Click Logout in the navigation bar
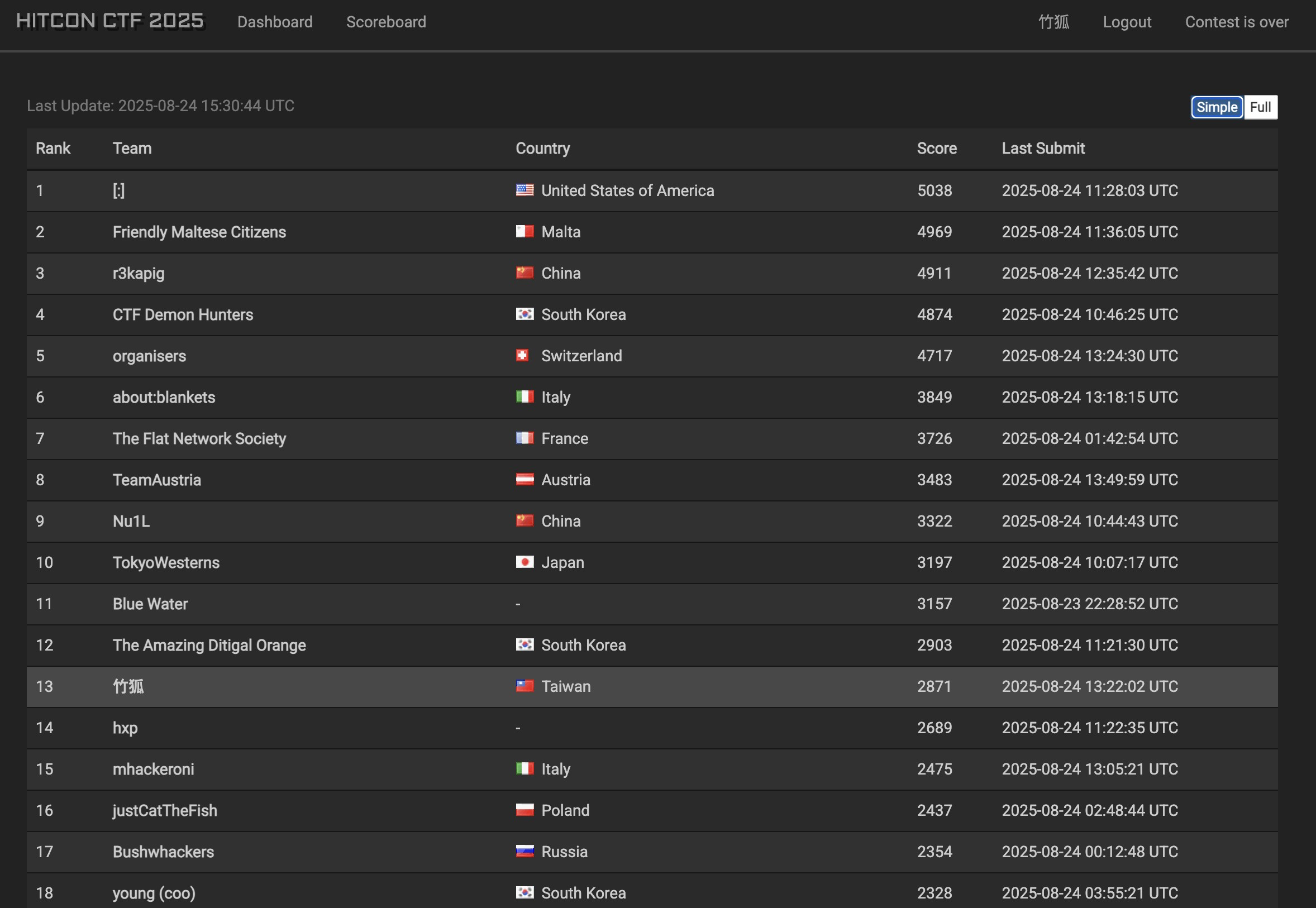The image size is (1316, 908). pos(1127,22)
